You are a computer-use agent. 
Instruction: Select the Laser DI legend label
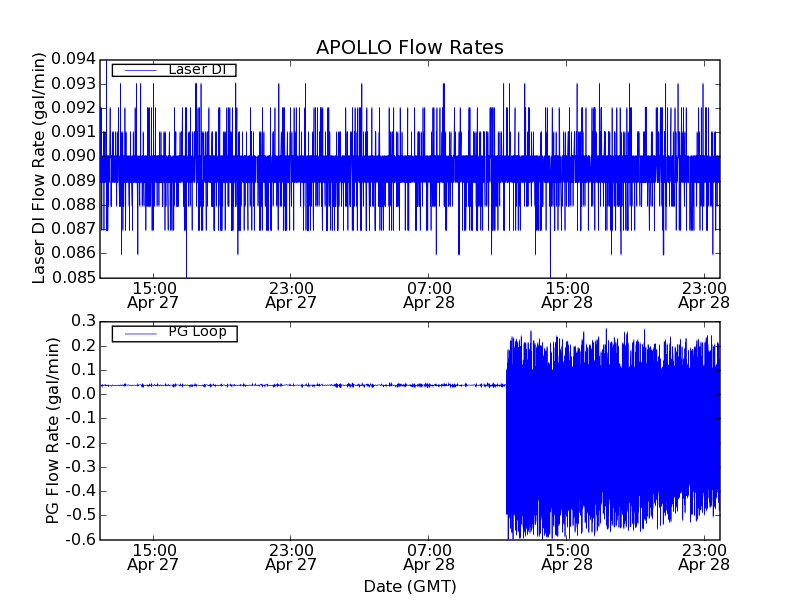[195, 69]
